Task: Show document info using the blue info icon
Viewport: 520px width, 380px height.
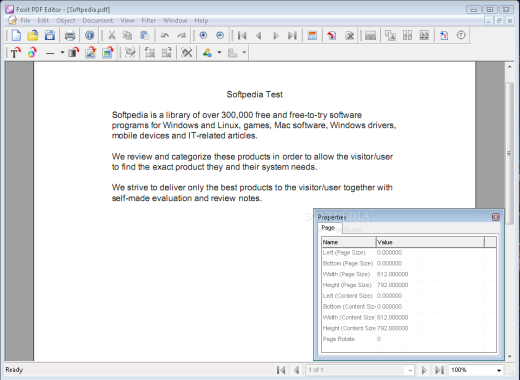Action: [89, 35]
